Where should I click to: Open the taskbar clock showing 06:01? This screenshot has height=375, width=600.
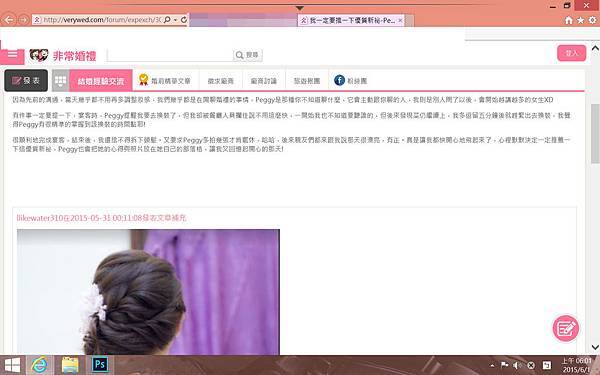(x=576, y=365)
